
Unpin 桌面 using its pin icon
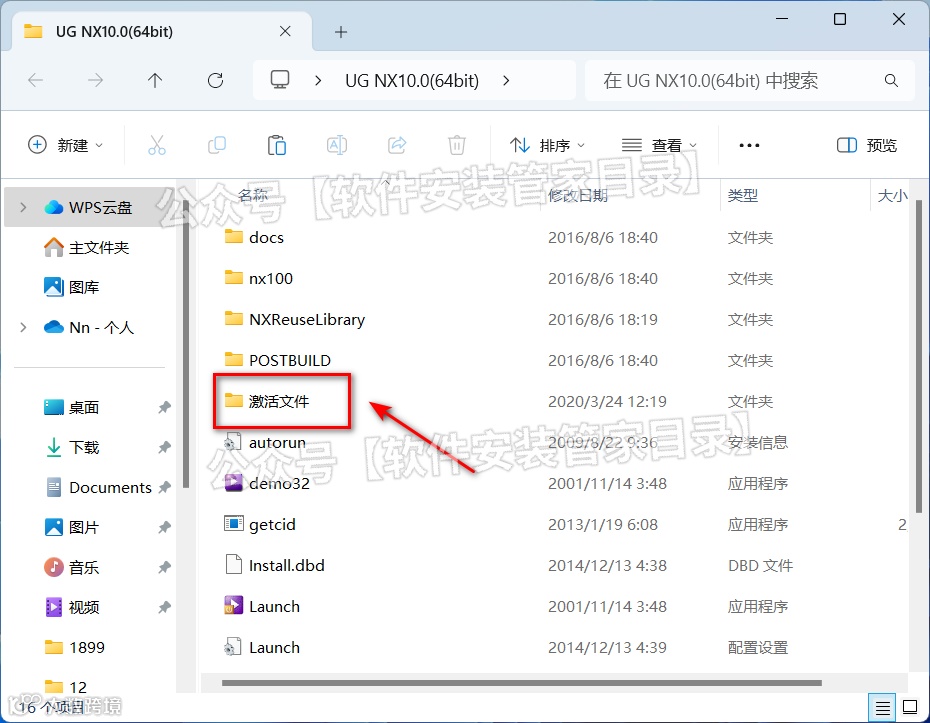pyautogui.click(x=164, y=407)
